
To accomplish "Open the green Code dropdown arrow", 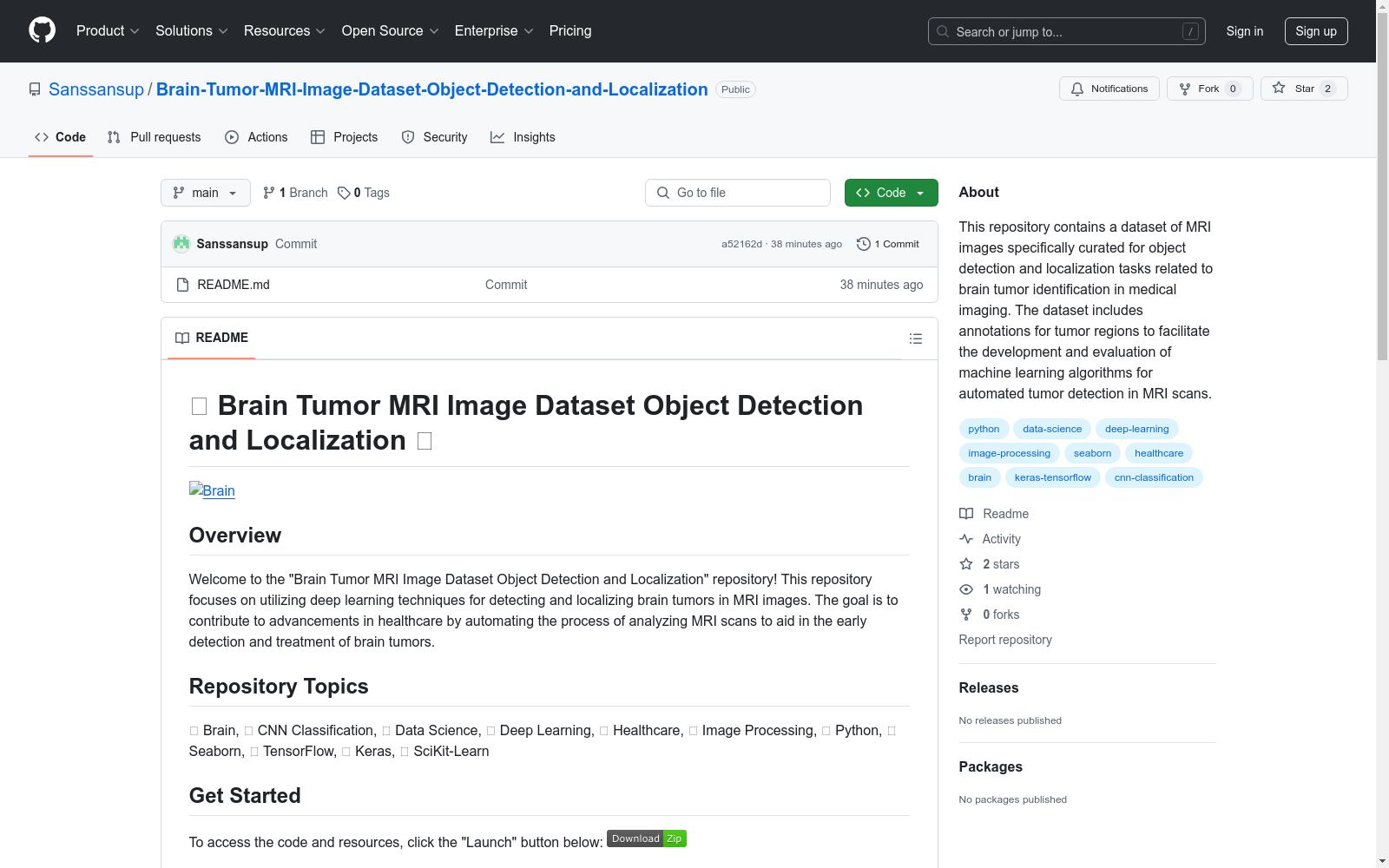I will pyautogui.click(x=919, y=193).
